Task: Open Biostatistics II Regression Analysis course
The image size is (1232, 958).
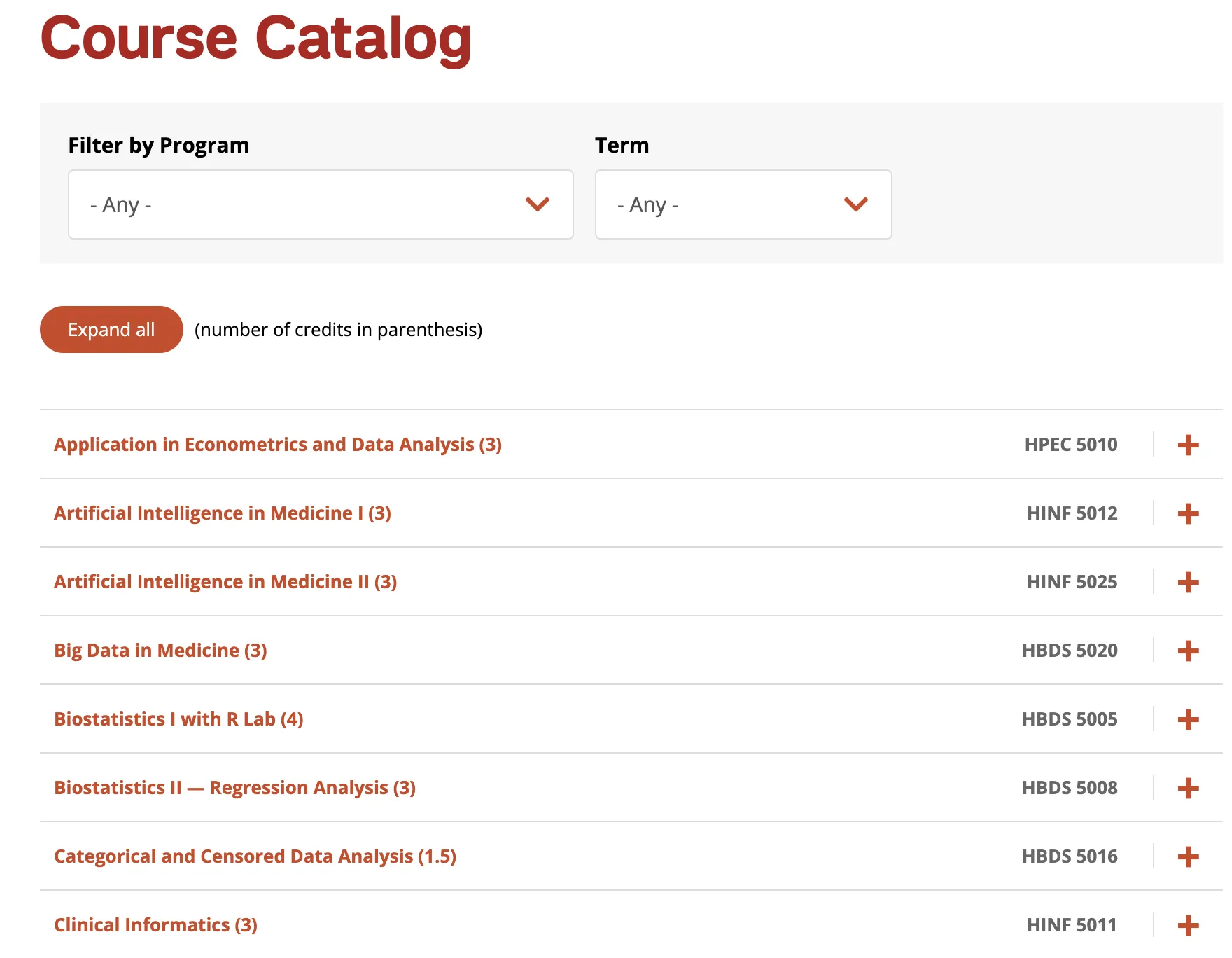Action: [234, 788]
